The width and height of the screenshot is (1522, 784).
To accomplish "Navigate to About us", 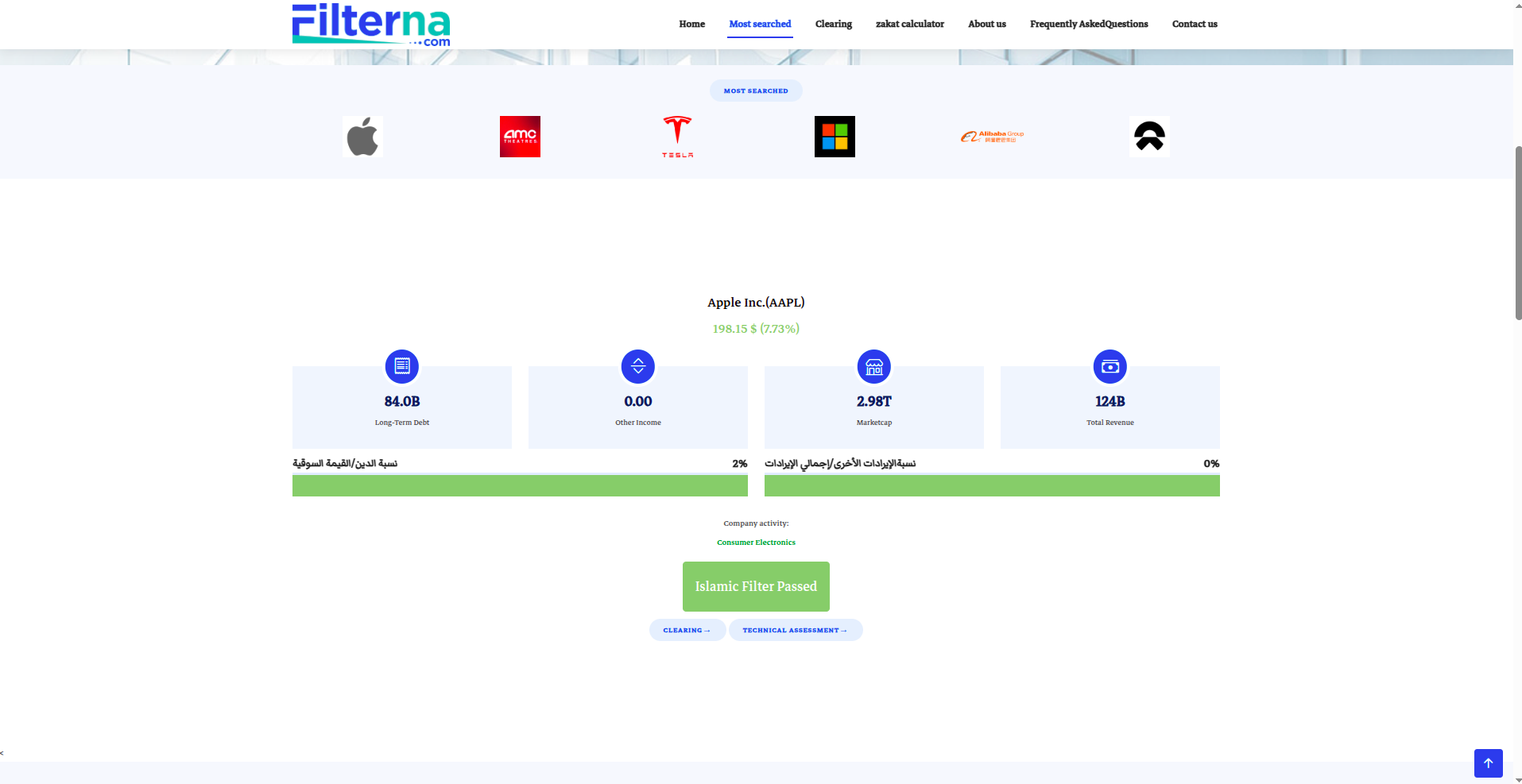I will click(986, 24).
